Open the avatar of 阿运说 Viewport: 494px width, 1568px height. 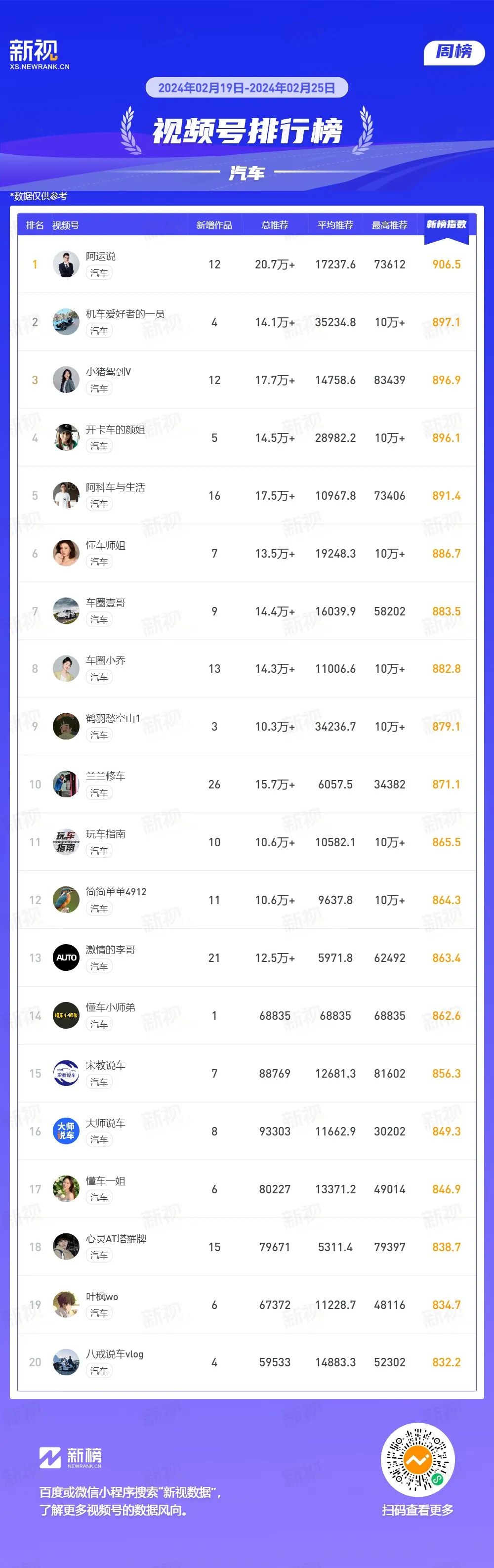pyautogui.click(x=66, y=264)
